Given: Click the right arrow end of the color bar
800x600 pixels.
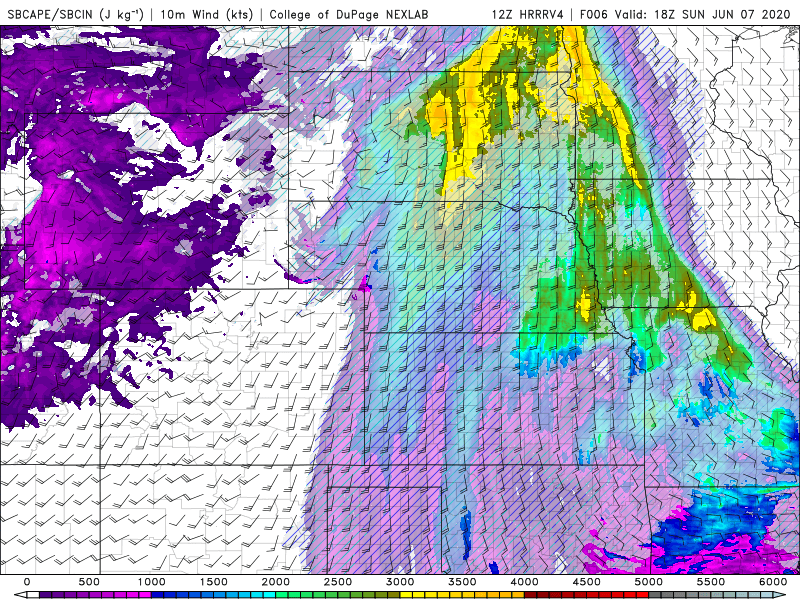Looking at the screenshot, I should [x=779, y=595].
